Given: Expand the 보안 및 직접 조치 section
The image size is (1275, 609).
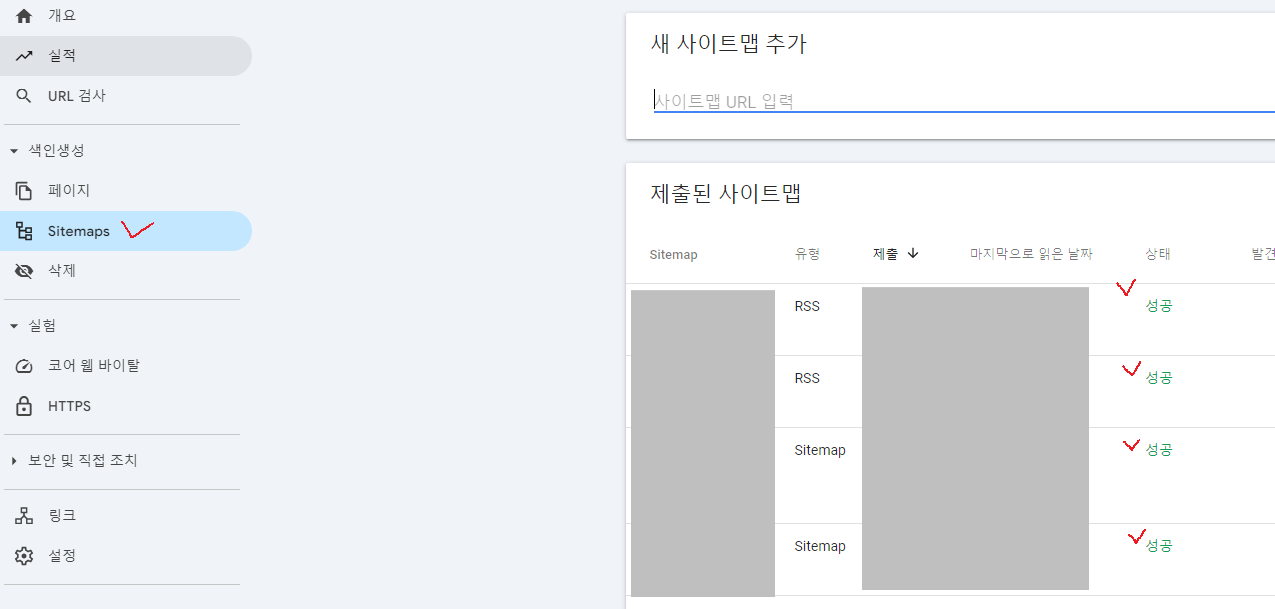Looking at the screenshot, I should [x=12, y=461].
